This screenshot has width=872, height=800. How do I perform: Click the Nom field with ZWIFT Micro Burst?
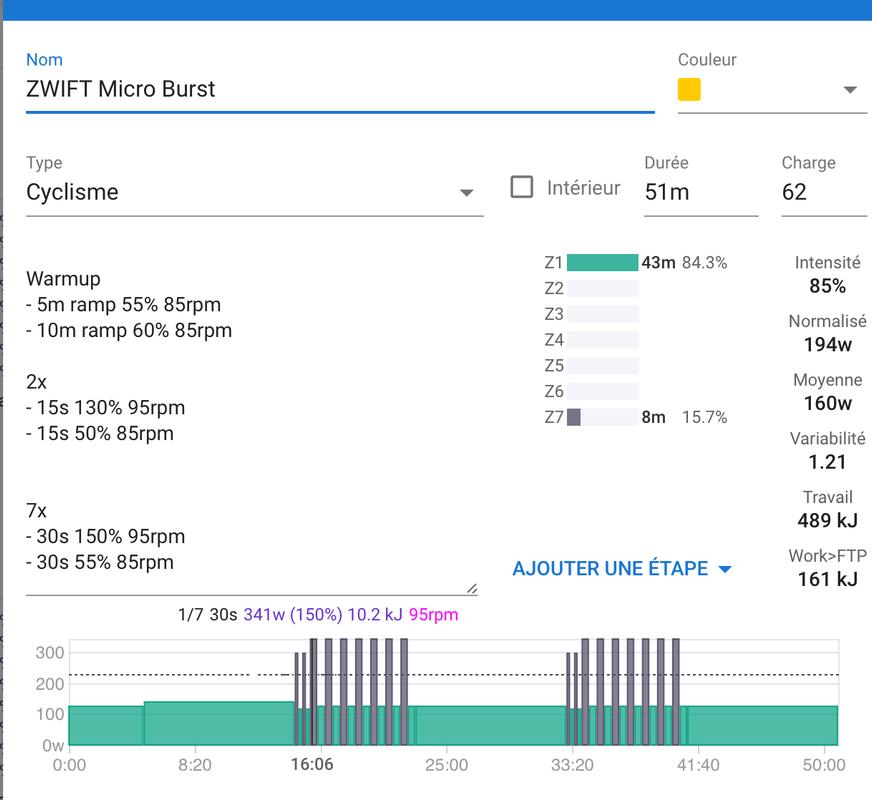340,90
